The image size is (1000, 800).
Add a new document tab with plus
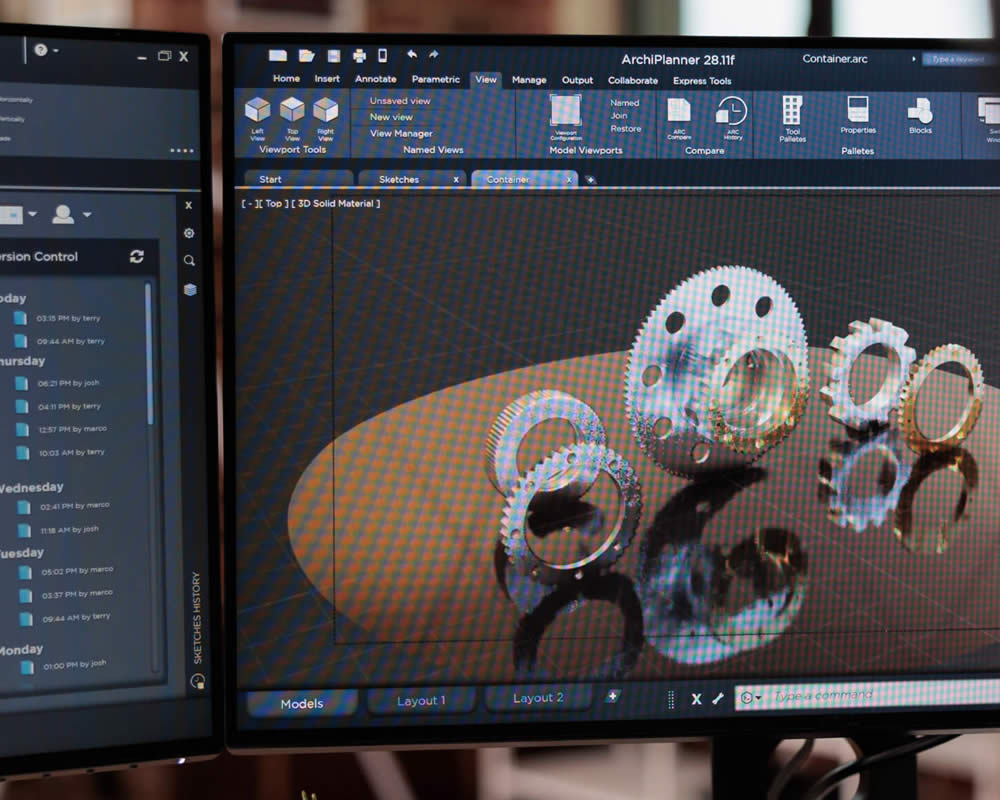click(x=591, y=180)
